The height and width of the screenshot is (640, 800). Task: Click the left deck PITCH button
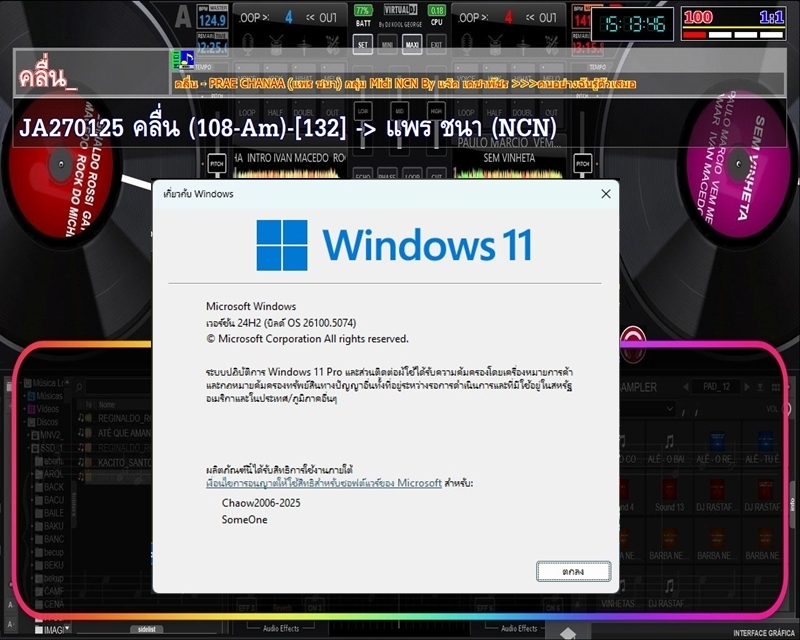pyautogui.click(x=217, y=162)
